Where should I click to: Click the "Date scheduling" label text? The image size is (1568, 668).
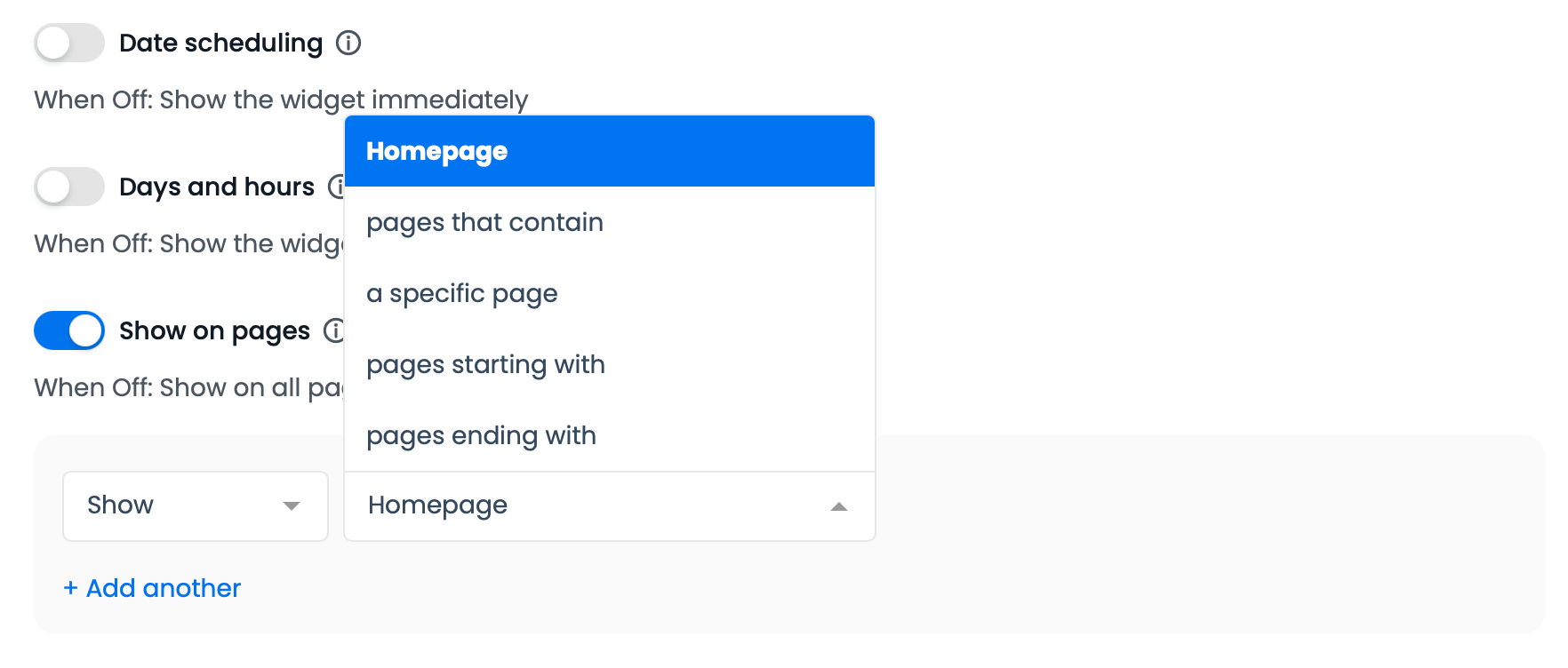click(x=220, y=43)
